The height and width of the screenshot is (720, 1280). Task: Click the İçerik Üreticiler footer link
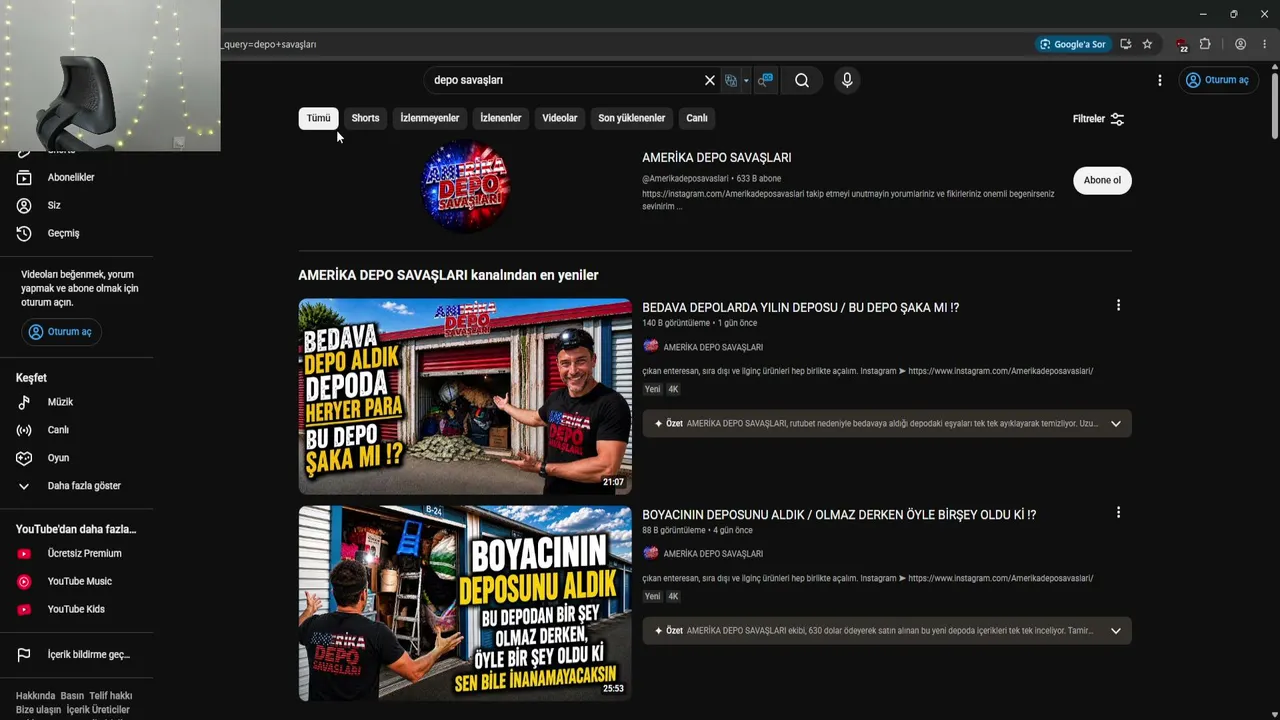[x=98, y=710]
